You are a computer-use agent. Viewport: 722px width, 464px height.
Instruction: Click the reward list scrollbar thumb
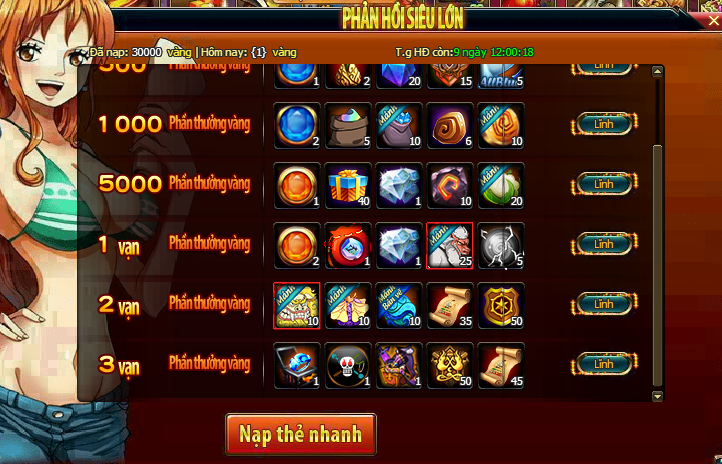pos(658,266)
